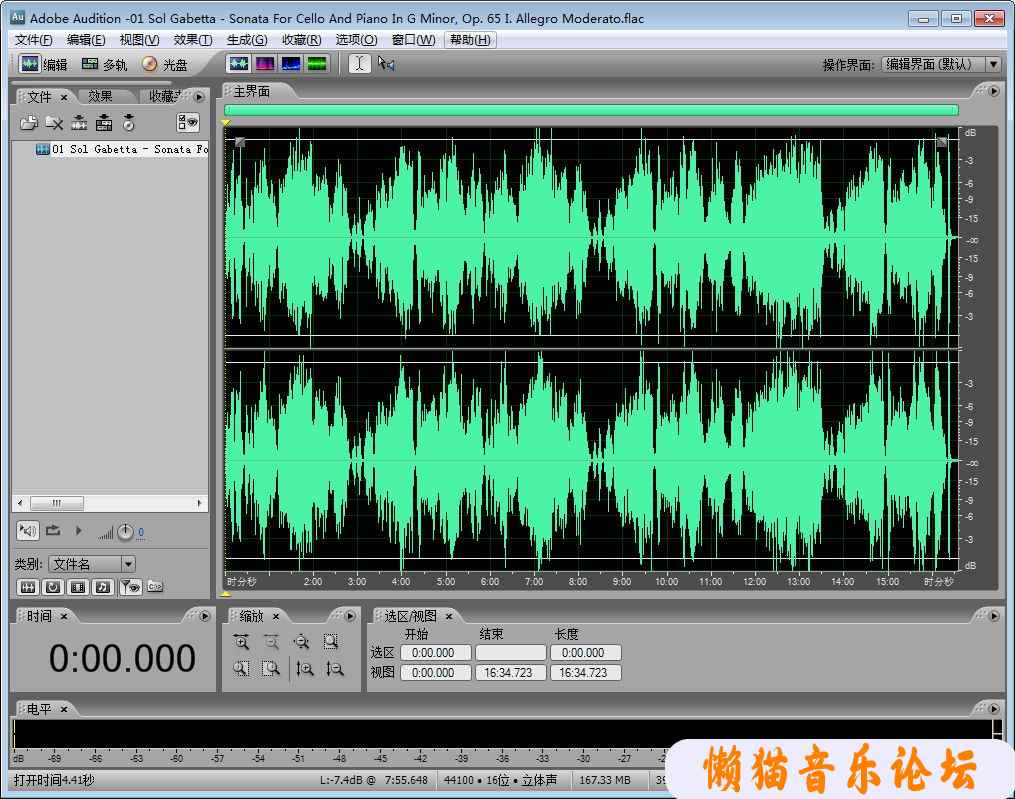
Task: Toggle show MIDI files filter
Action: 102,587
